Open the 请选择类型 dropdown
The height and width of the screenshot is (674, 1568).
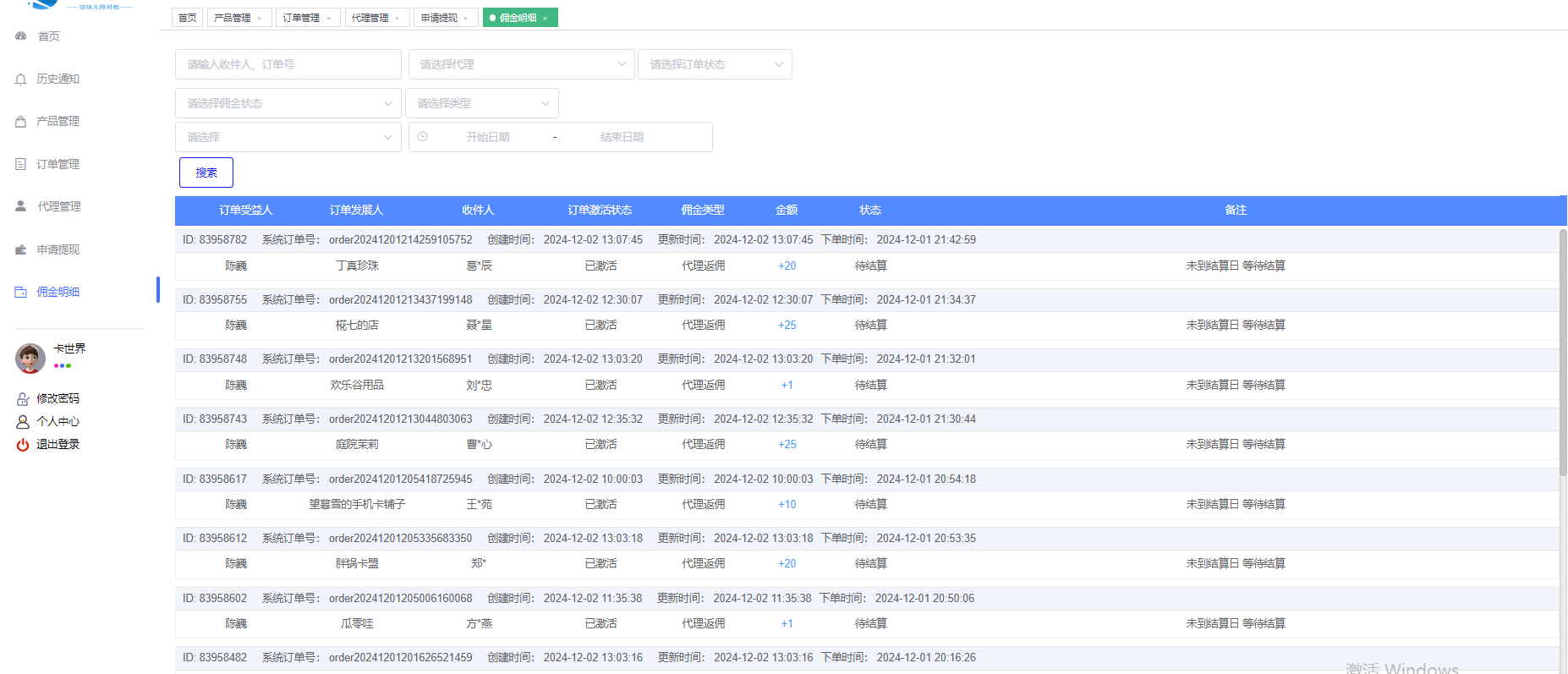click(x=482, y=103)
